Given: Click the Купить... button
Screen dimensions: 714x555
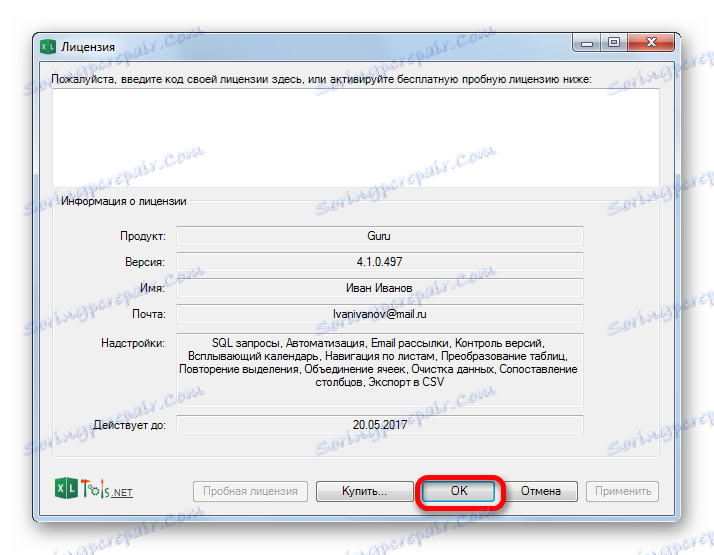Looking at the screenshot, I should [x=364, y=491].
